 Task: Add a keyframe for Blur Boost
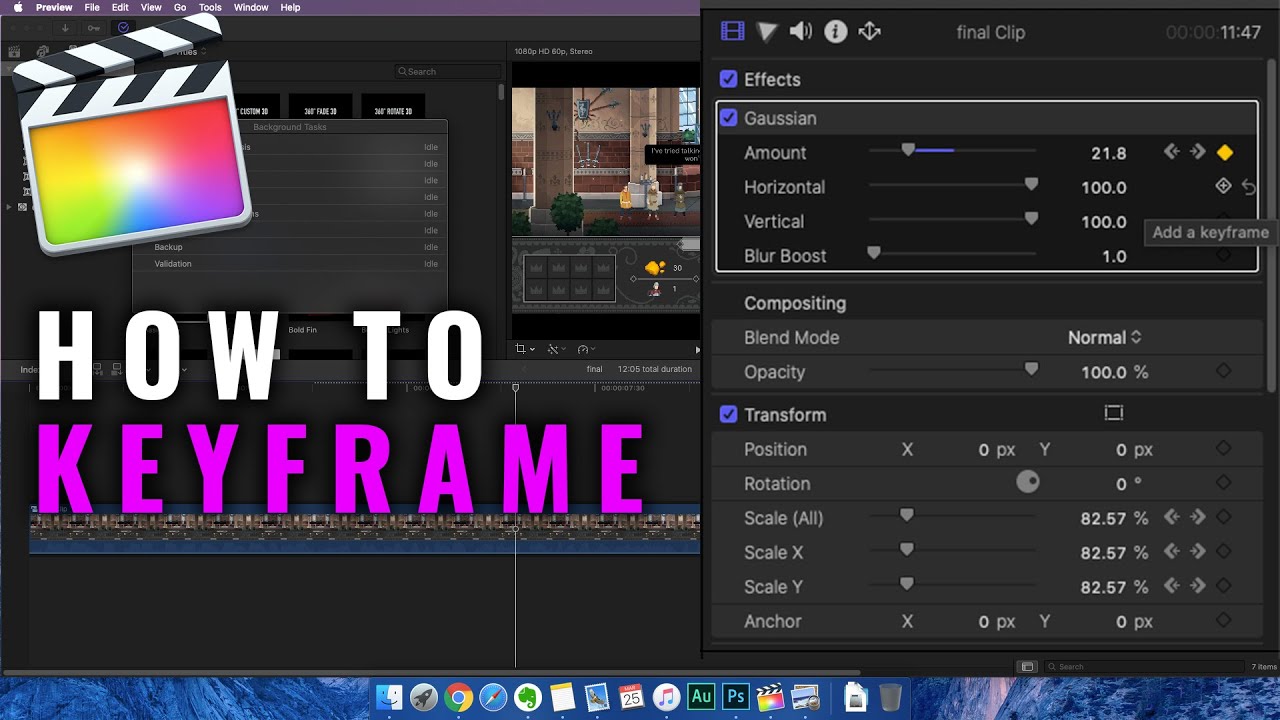[x=1223, y=255]
